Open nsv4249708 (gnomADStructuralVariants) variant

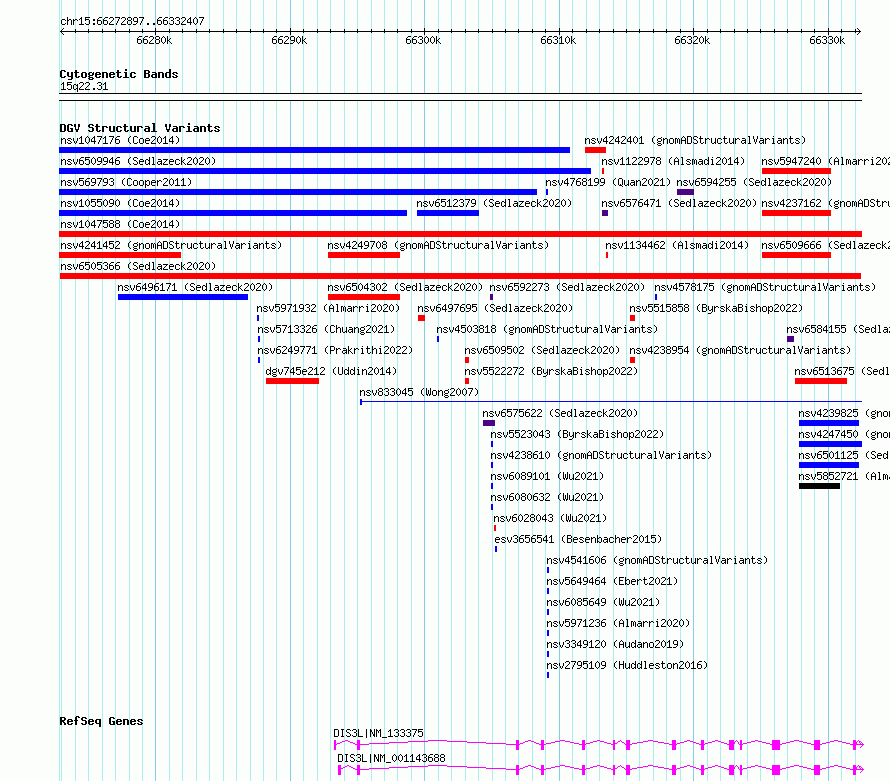438,245
